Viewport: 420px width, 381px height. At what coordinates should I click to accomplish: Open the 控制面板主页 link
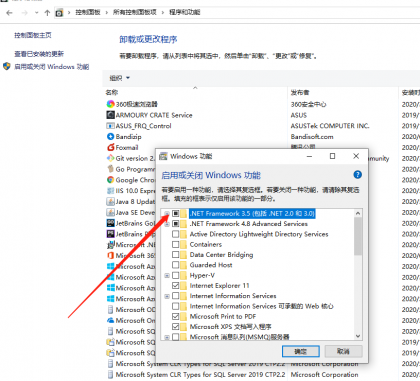[x=33, y=35]
